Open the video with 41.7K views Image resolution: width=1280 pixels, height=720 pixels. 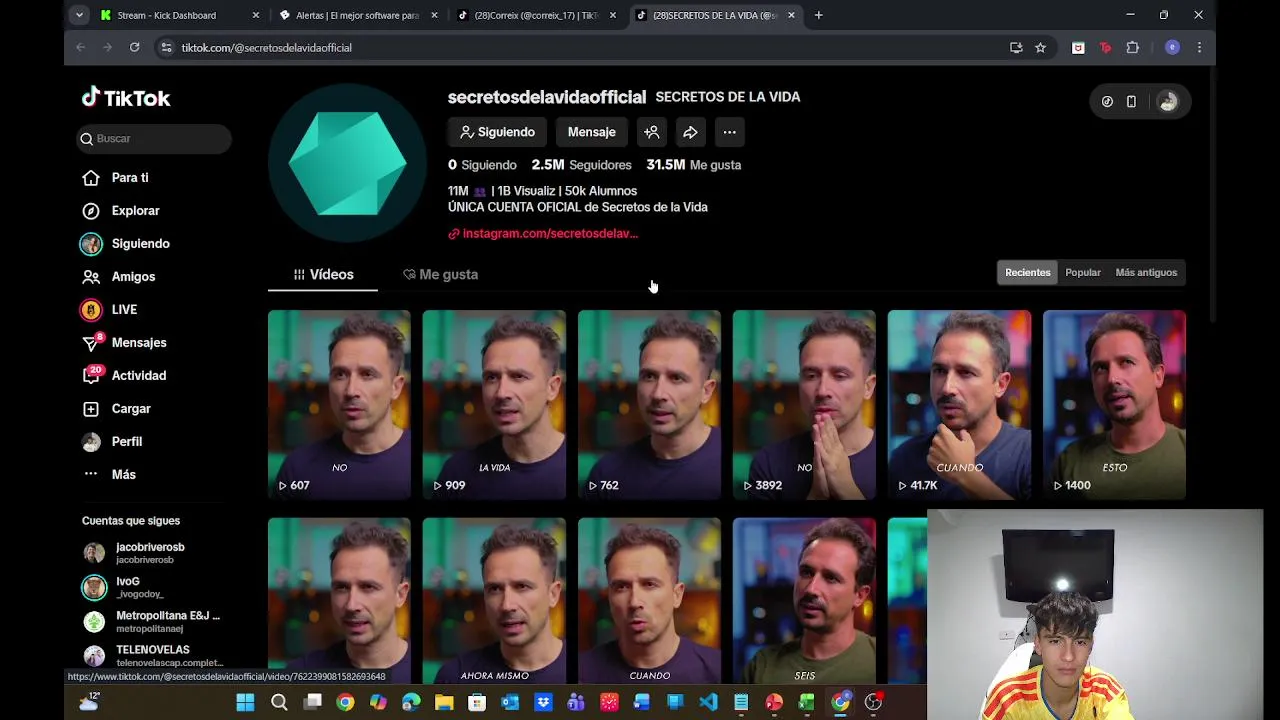(959, 405)
